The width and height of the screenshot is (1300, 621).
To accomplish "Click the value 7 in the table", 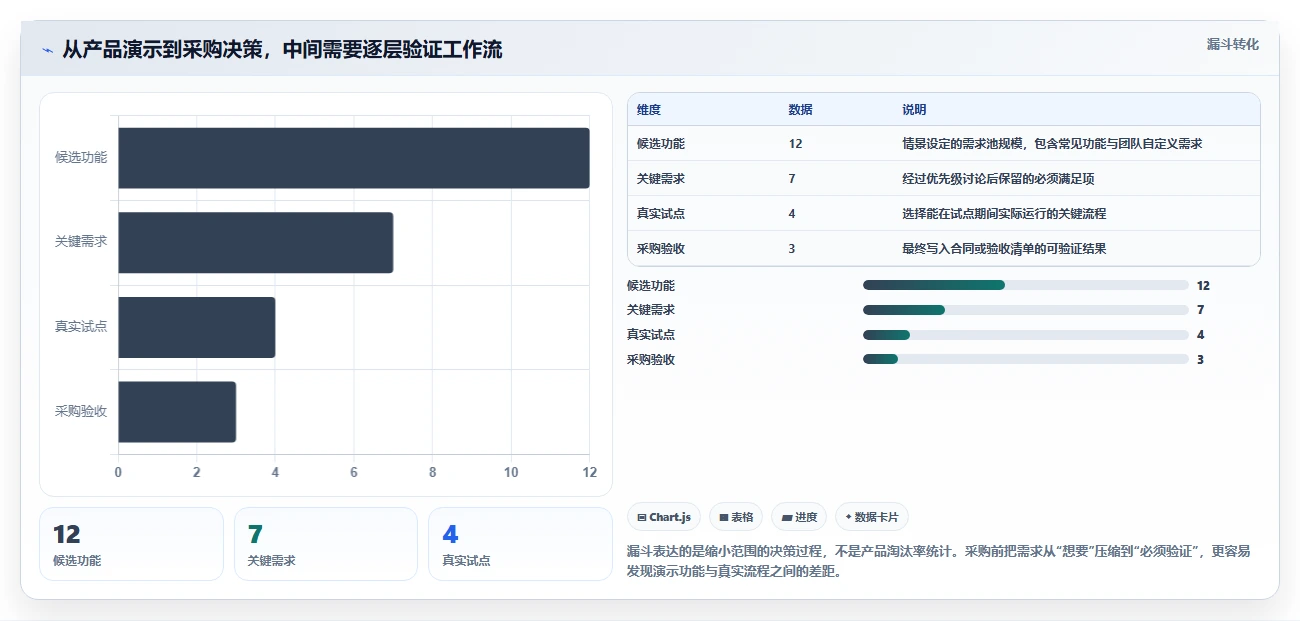I will pyautogui.click(x=792, y=179).
